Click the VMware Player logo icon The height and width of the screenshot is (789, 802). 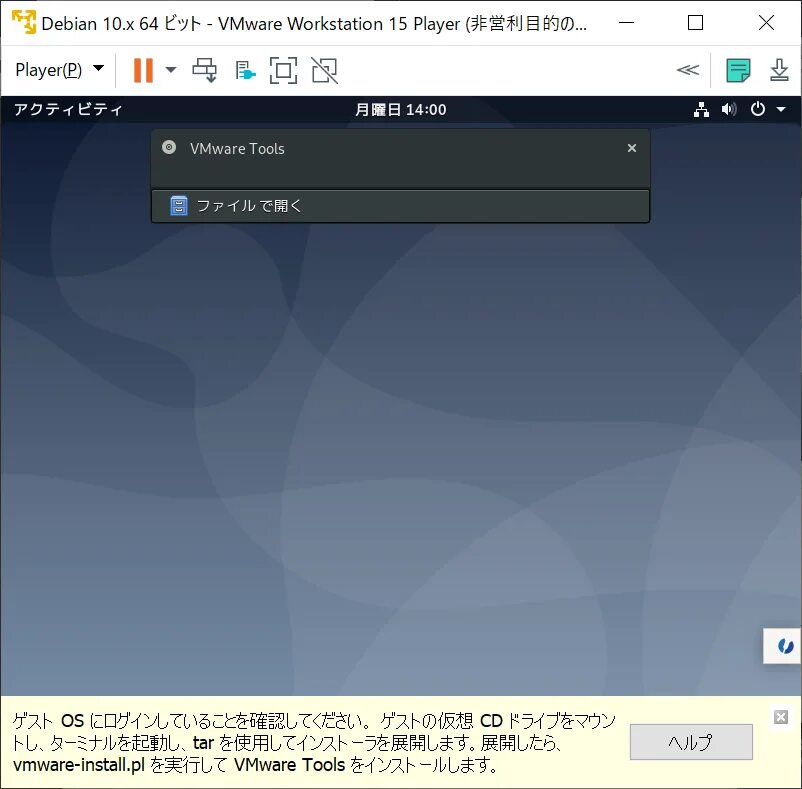point(24,23)
